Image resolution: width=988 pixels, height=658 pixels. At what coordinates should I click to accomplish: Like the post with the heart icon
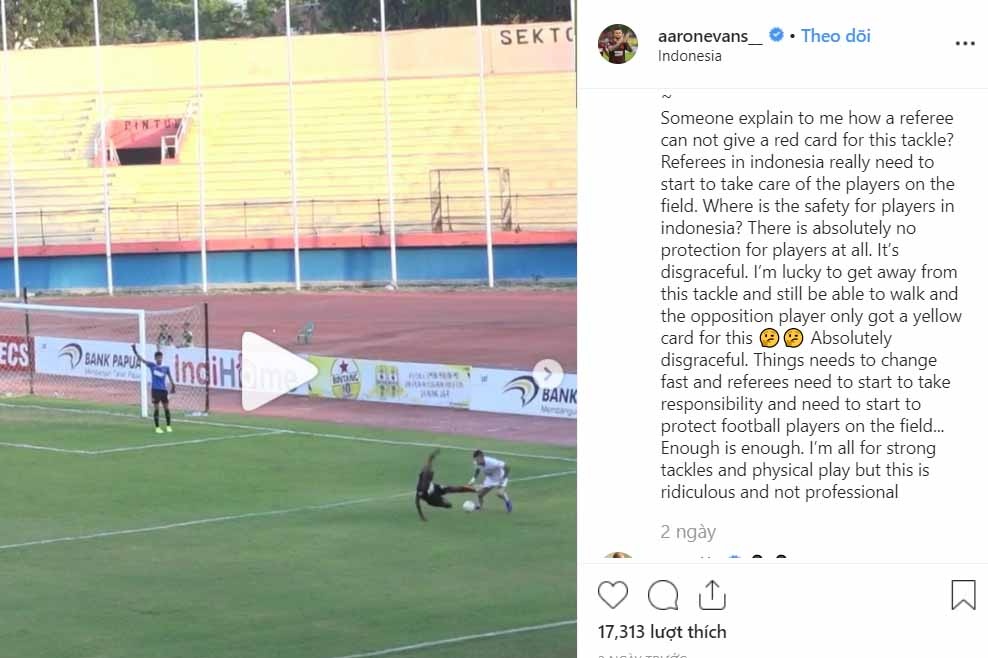613,595
